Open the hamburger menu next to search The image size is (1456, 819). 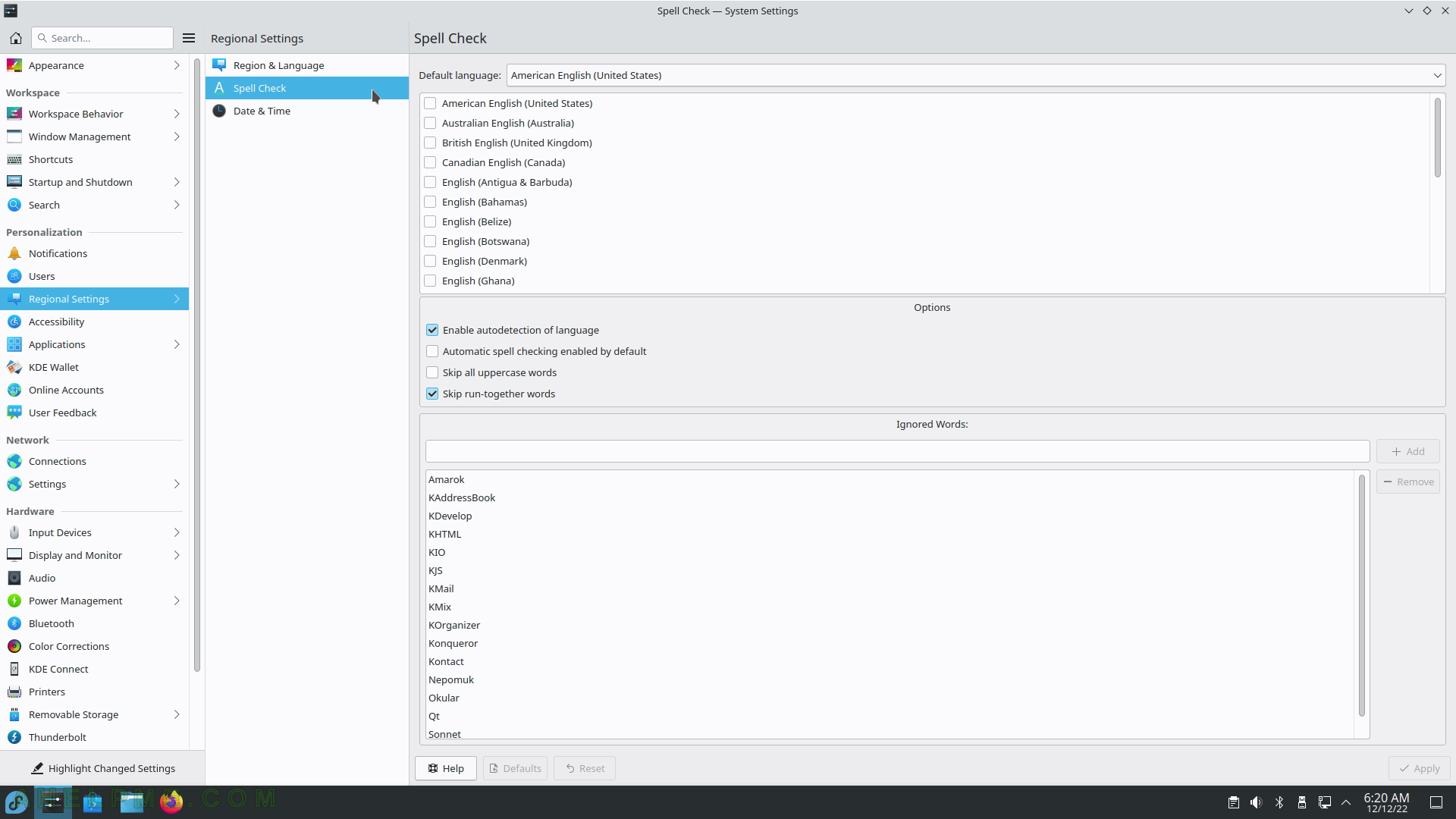(189, 38)
